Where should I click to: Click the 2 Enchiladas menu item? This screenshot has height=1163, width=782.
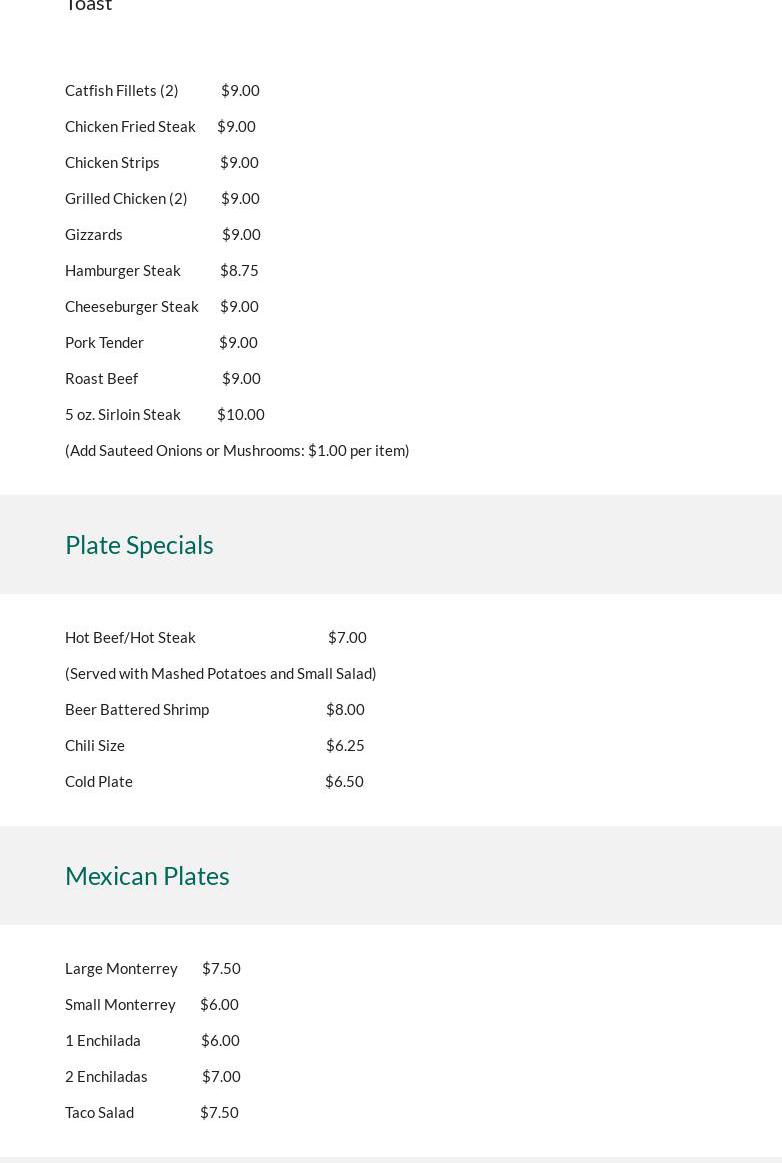106,1077
